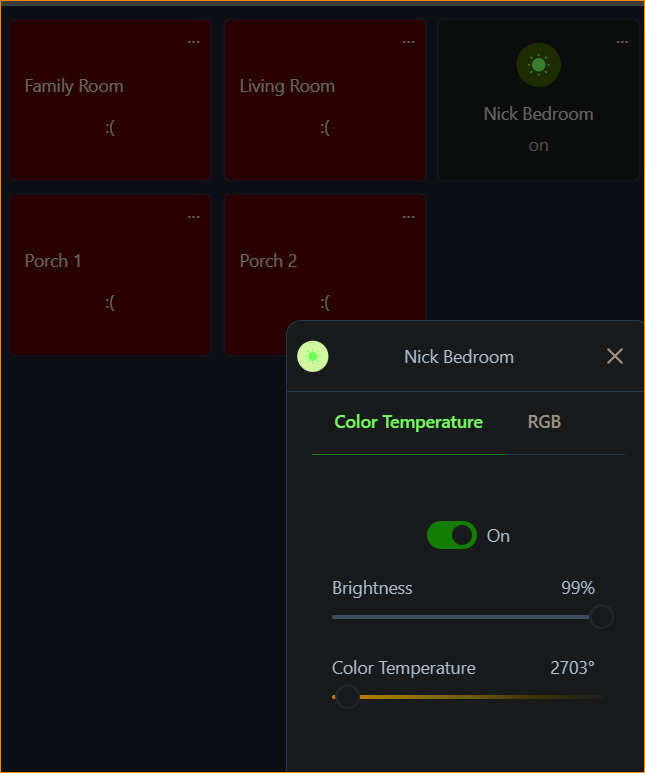The height and width of the screenshot is (773, 645).
Task: Open Porch 1 card options menu
Action: tap(193, 217)
